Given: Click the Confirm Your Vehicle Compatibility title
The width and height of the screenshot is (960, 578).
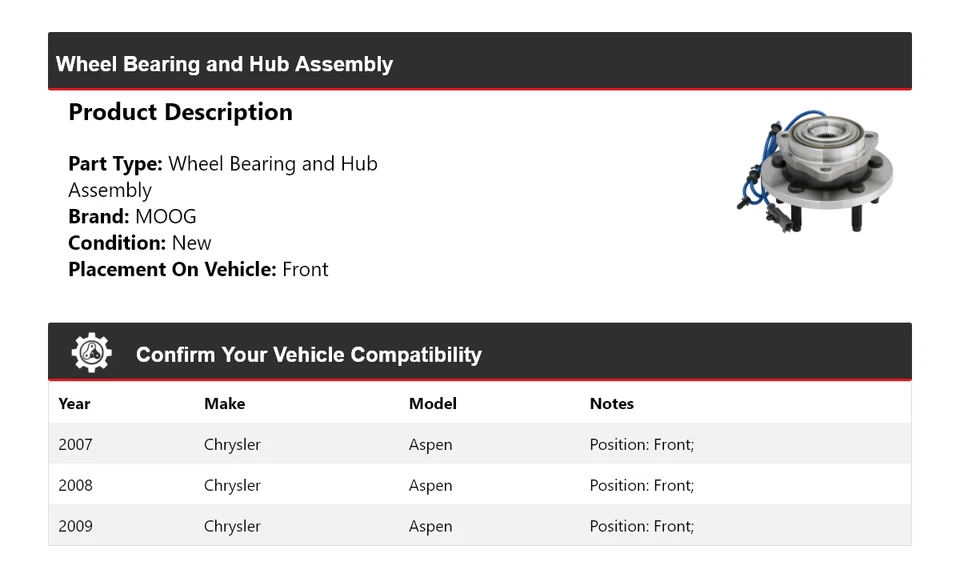Looking at the screenshot, I should tap(308, 355).
